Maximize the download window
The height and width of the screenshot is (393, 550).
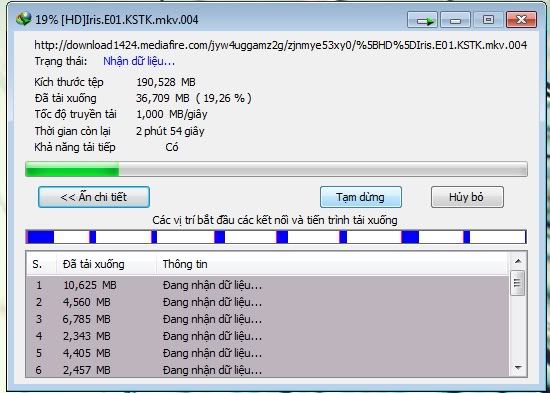pos(488,20)
